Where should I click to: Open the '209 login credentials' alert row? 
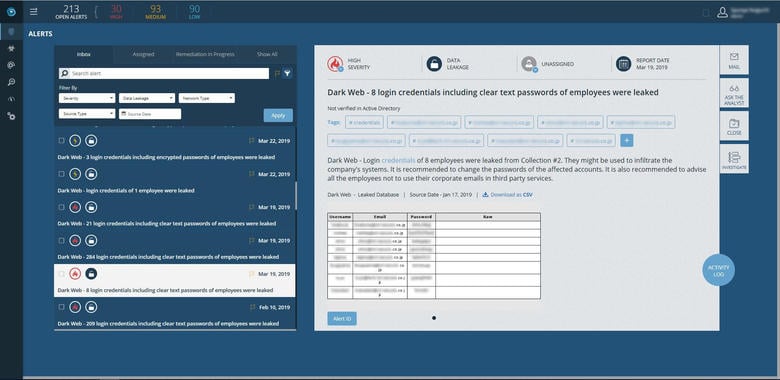174,315
